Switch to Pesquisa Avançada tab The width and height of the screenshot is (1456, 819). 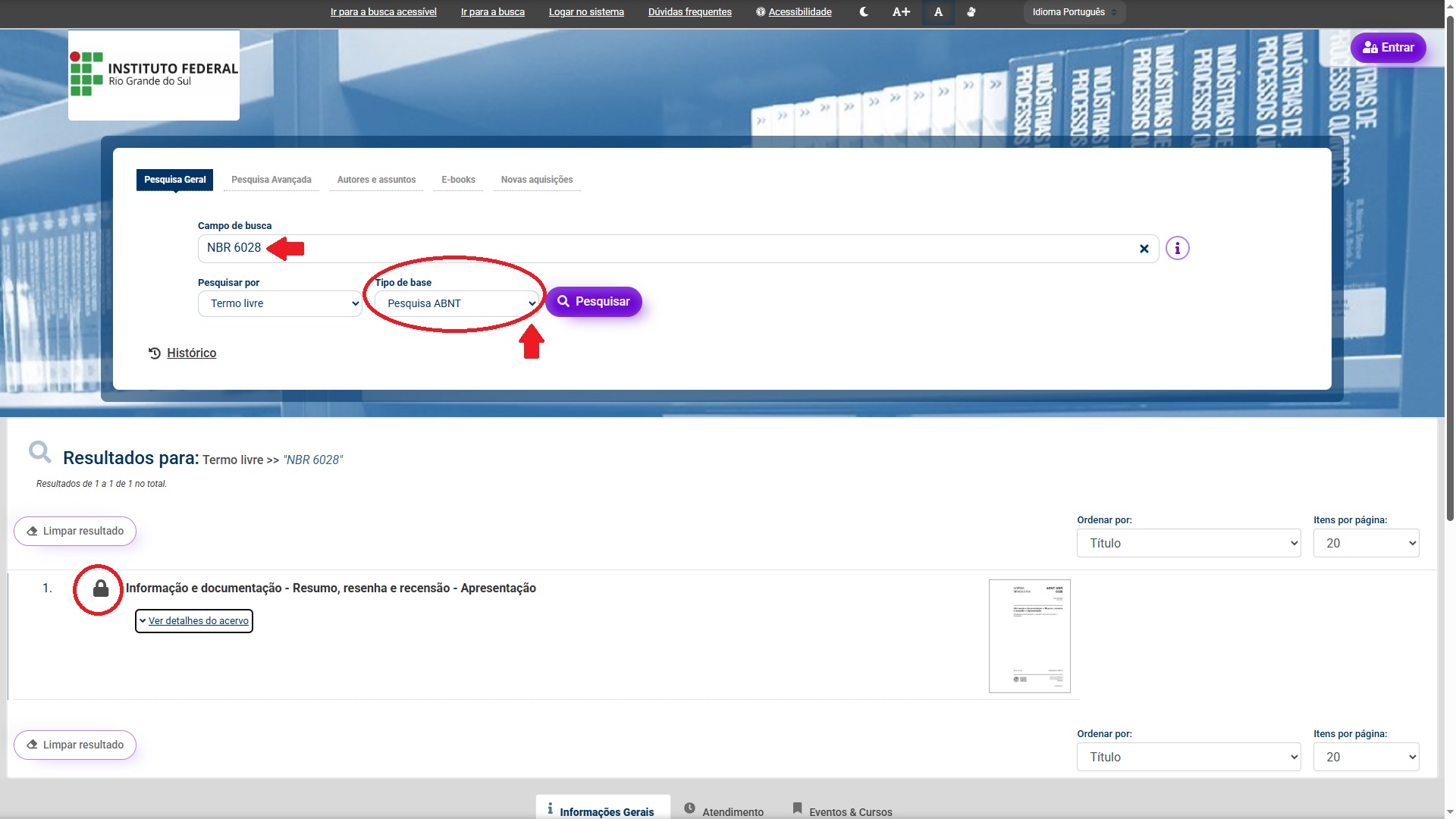(271, 180)
